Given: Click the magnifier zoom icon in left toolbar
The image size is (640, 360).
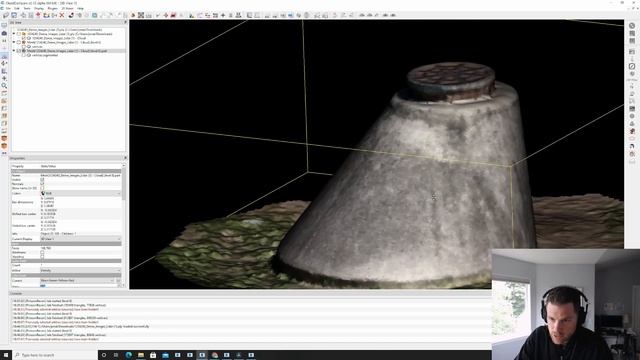Looking at the screenshot, I should 4,86.
